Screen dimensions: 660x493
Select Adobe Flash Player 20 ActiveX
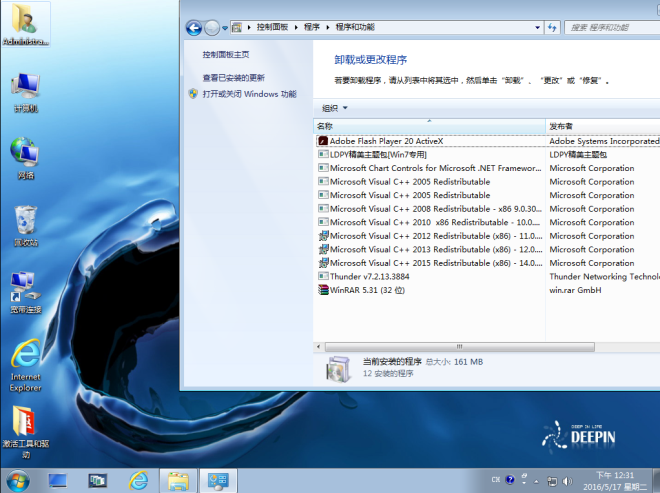(x=386, y=141)
